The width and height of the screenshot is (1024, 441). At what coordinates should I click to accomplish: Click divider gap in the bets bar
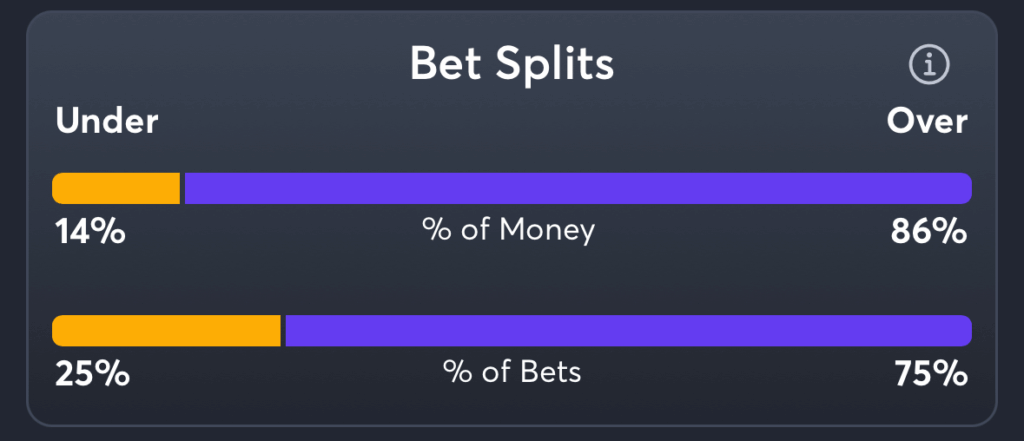click(x=283, y=331)
